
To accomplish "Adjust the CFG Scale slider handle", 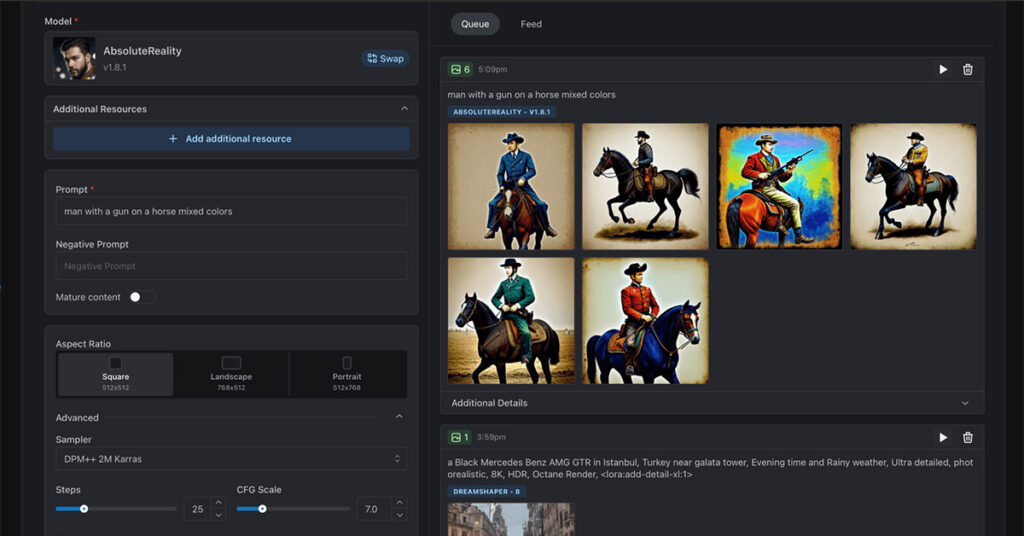I will point(262,509).
